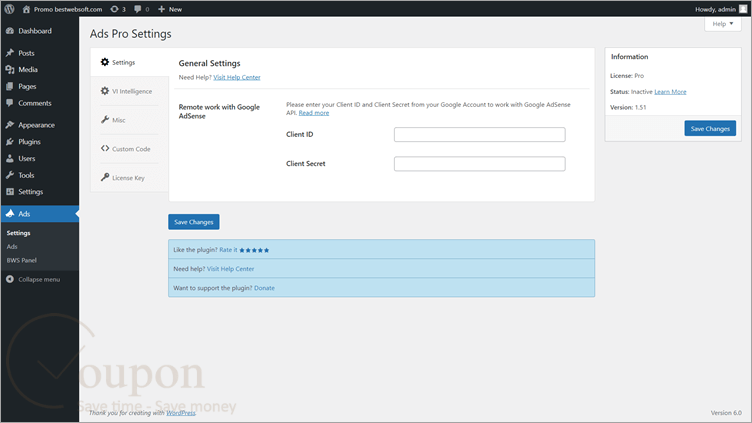This screenshot has width=752, height=423.
Task: Open Read more link about AdSense API
Action: pos(314,113)
